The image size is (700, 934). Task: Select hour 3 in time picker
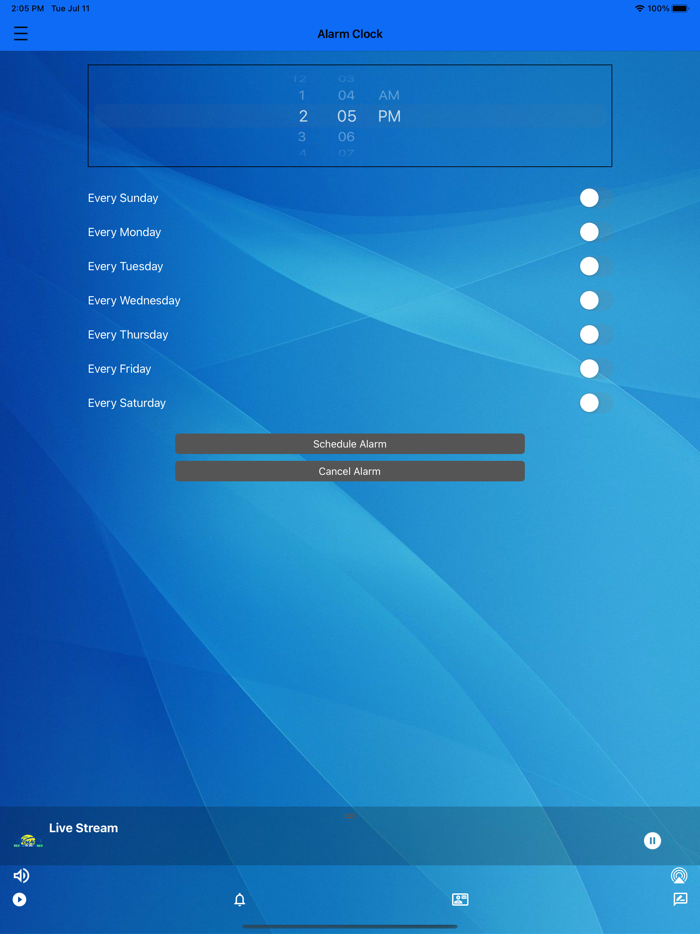[x=302, y=137]
